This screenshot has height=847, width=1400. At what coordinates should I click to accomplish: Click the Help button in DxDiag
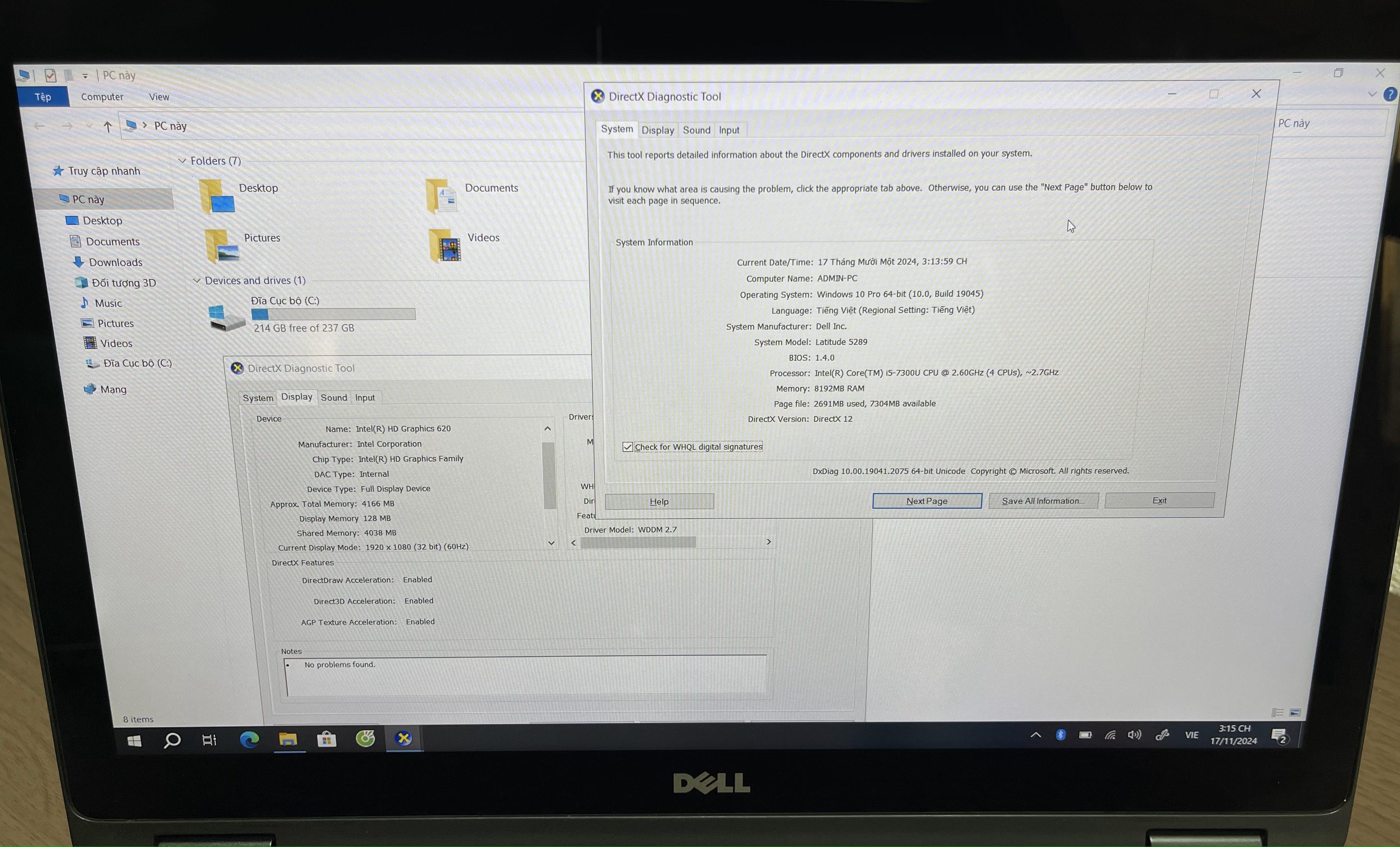[x=659, y=501]
